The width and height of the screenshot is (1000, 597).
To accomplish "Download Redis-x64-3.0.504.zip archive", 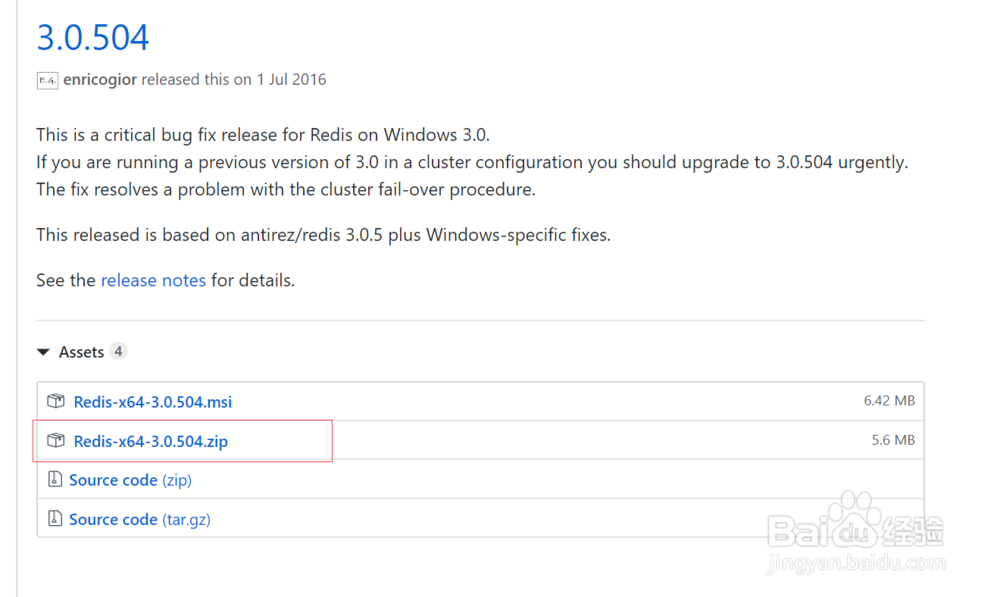I will (x=151, y=441).
